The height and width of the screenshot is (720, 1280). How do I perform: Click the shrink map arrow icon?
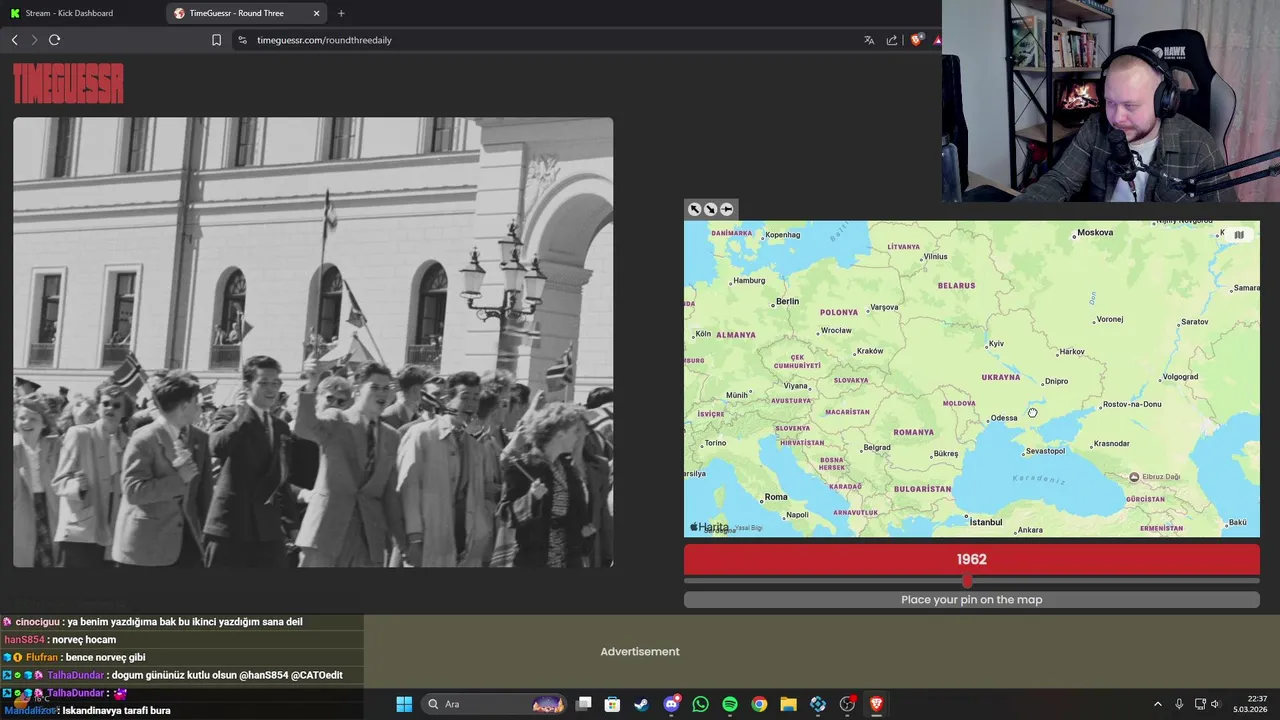[710, 209]
